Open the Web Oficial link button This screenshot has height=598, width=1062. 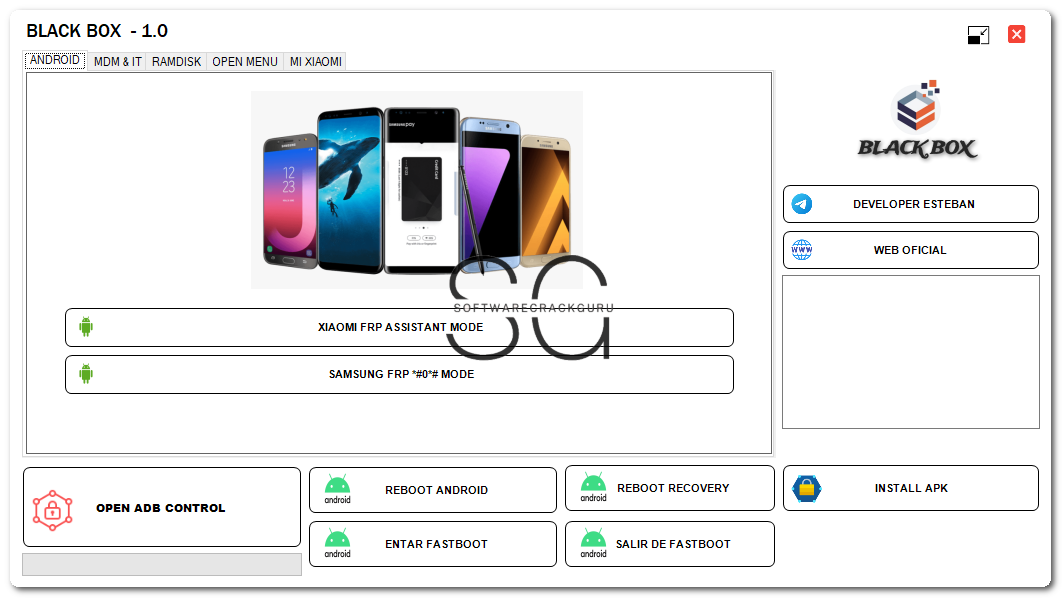coord(910,250)
